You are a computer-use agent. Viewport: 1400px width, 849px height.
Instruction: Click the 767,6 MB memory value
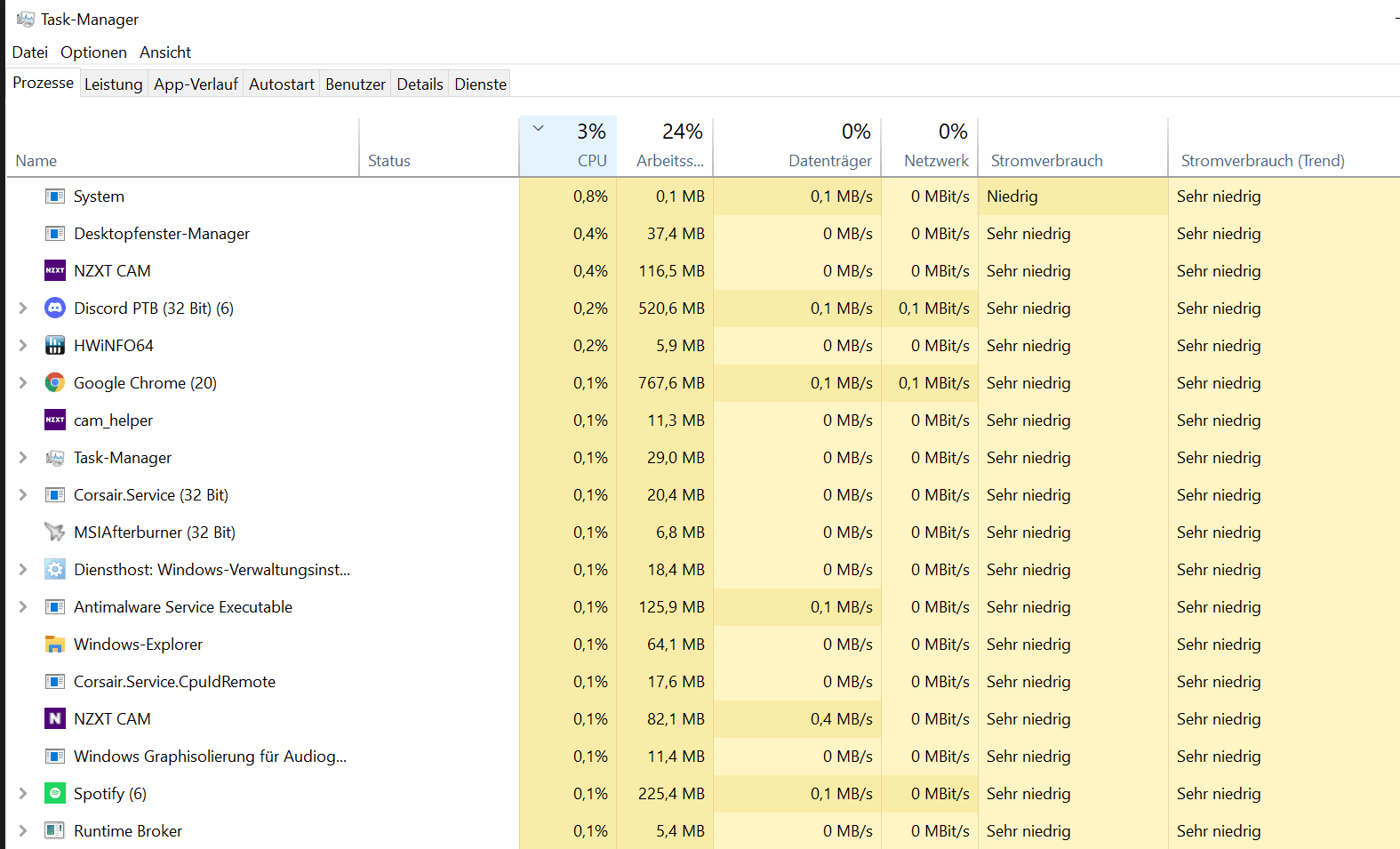tap(671, 383)
